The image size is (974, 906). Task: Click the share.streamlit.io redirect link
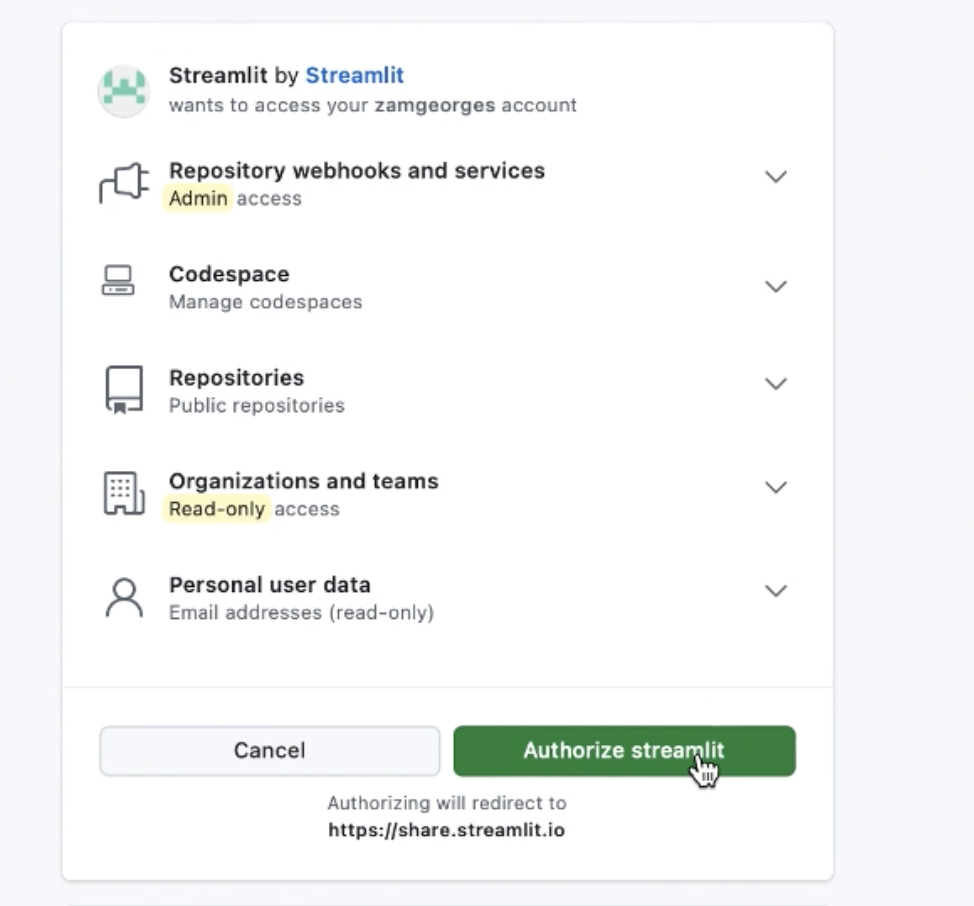click(447, 829)
